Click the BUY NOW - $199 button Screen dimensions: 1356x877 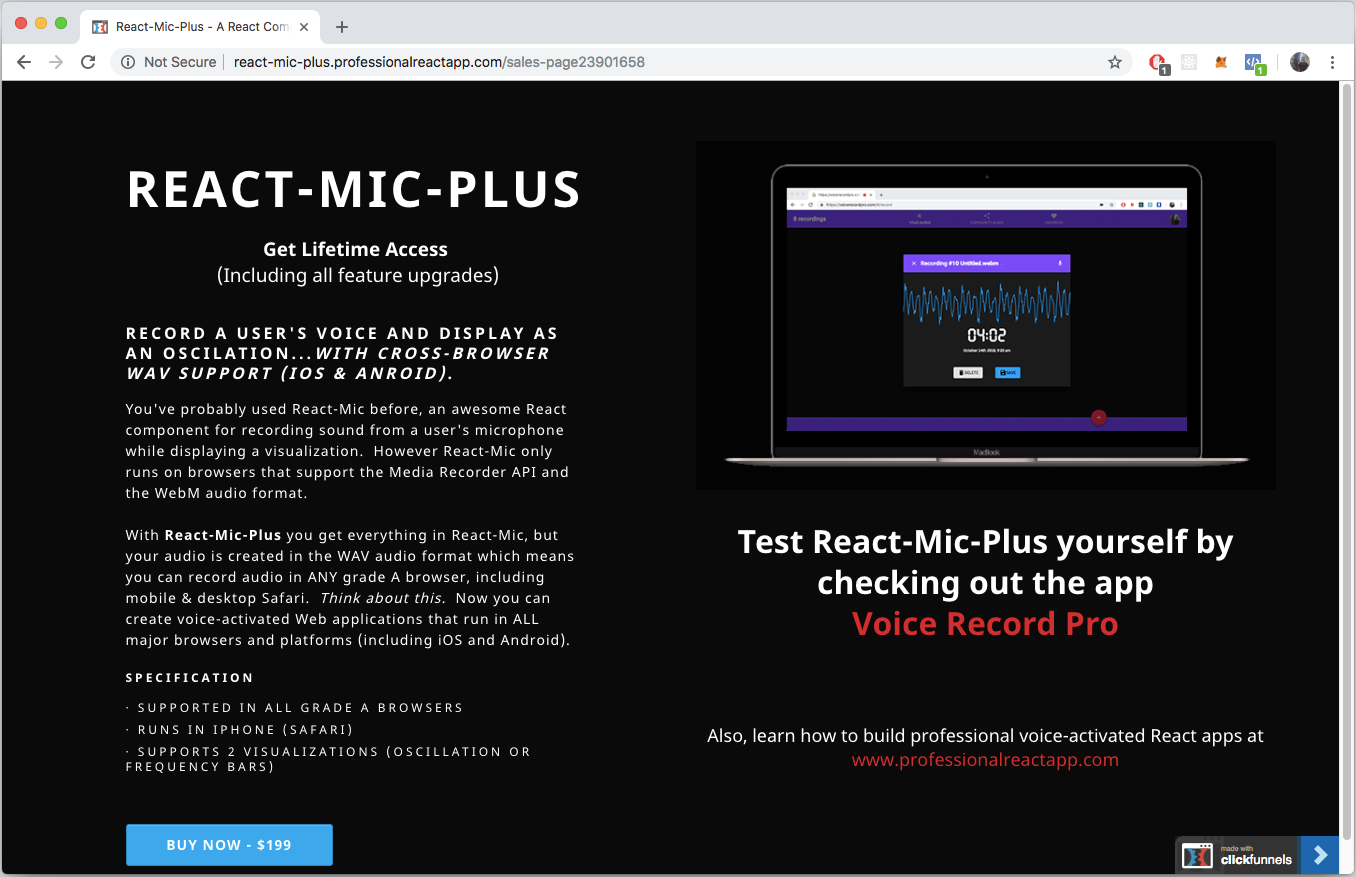229,845
